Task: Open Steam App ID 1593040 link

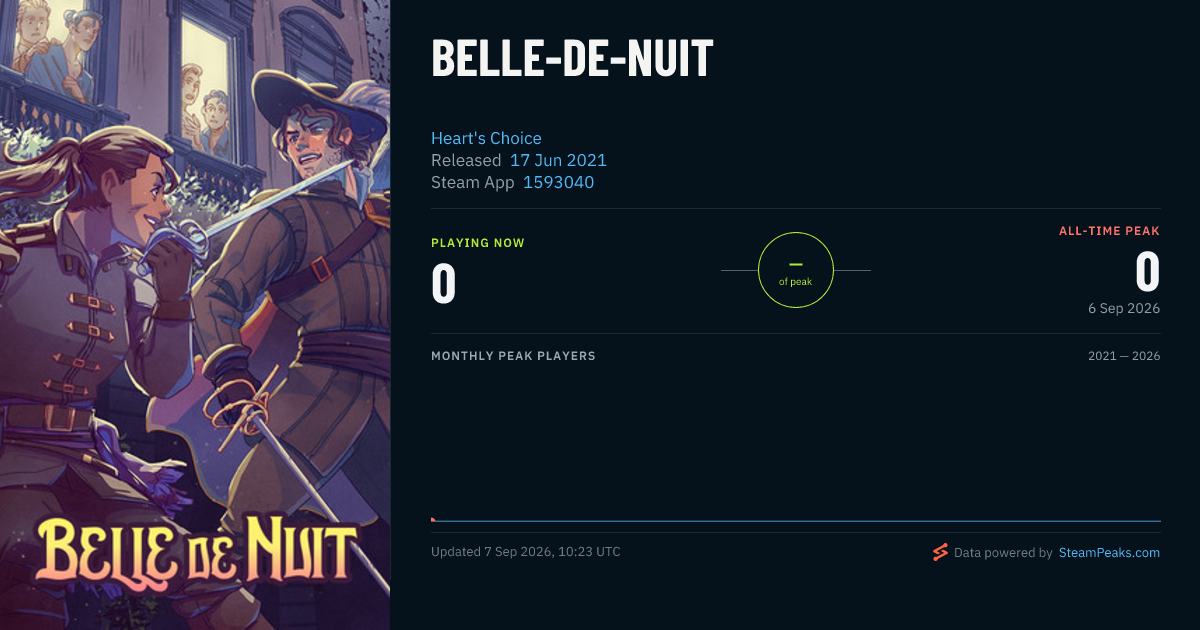Action: click(558, 182)
